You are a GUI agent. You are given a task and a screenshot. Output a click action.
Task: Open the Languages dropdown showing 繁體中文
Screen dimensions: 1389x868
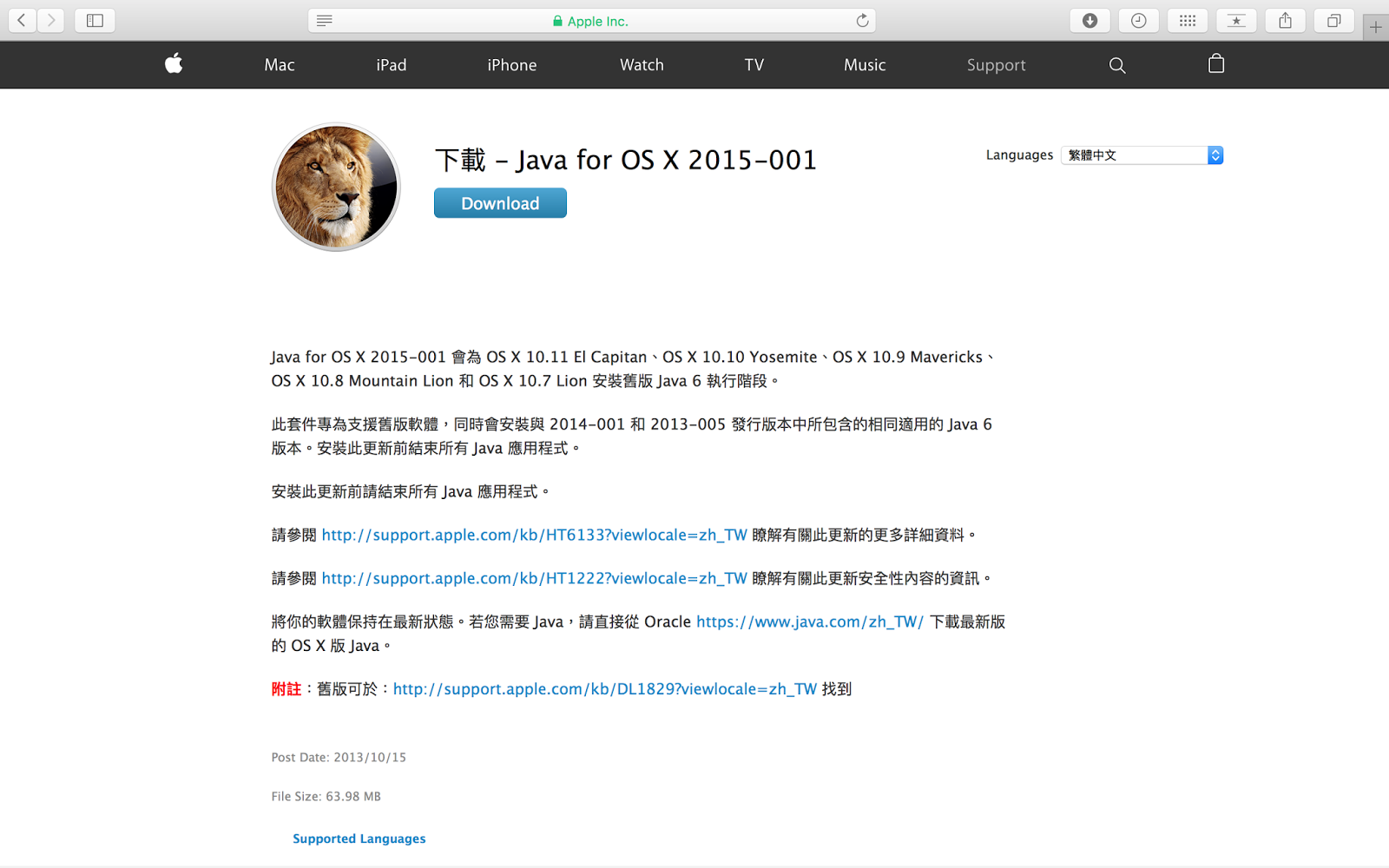click(1142, 155)
